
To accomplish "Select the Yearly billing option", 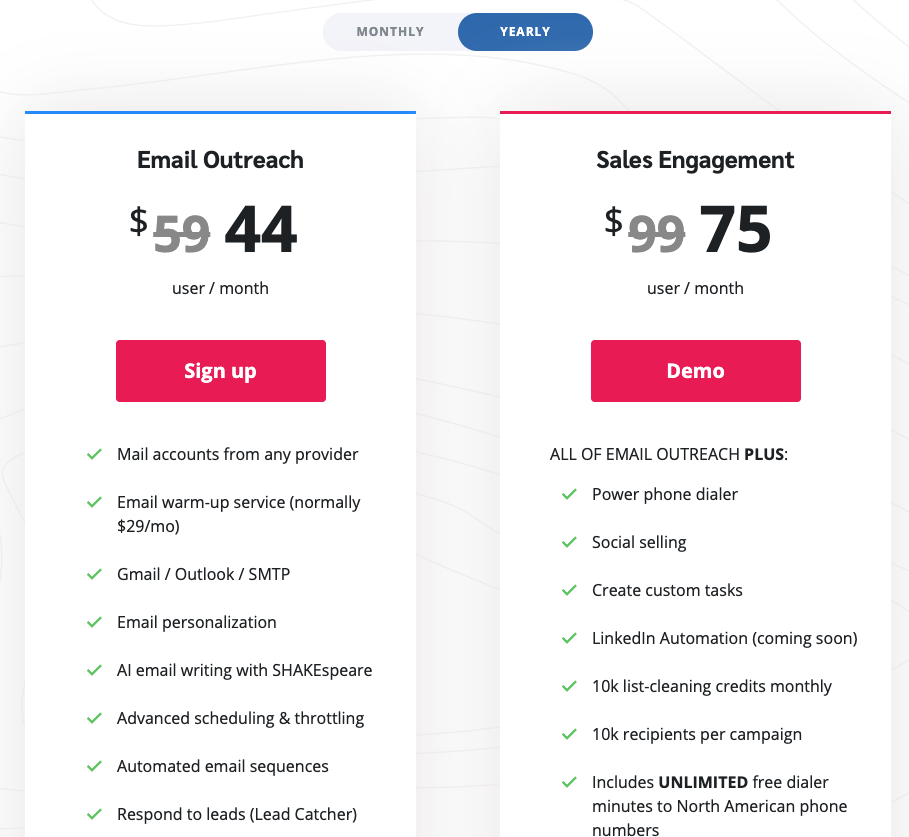I will click(x=525, y=32).
